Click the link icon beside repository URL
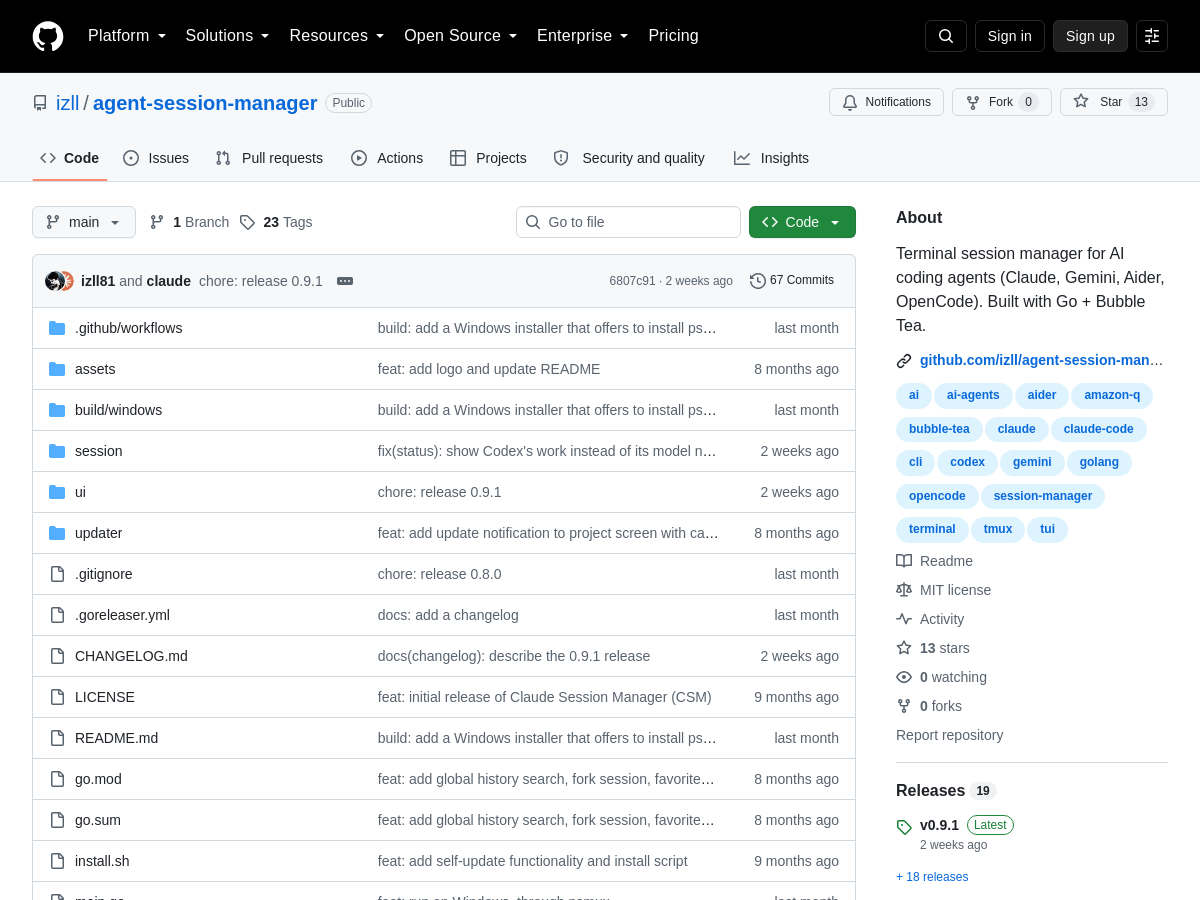 pyautogui.click(x=904, y=361)
